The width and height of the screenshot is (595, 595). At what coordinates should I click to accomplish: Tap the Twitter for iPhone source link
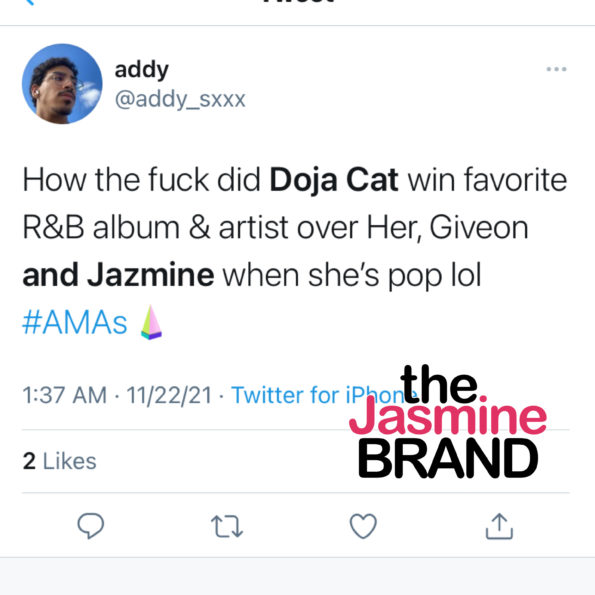(x=319, y=395)
